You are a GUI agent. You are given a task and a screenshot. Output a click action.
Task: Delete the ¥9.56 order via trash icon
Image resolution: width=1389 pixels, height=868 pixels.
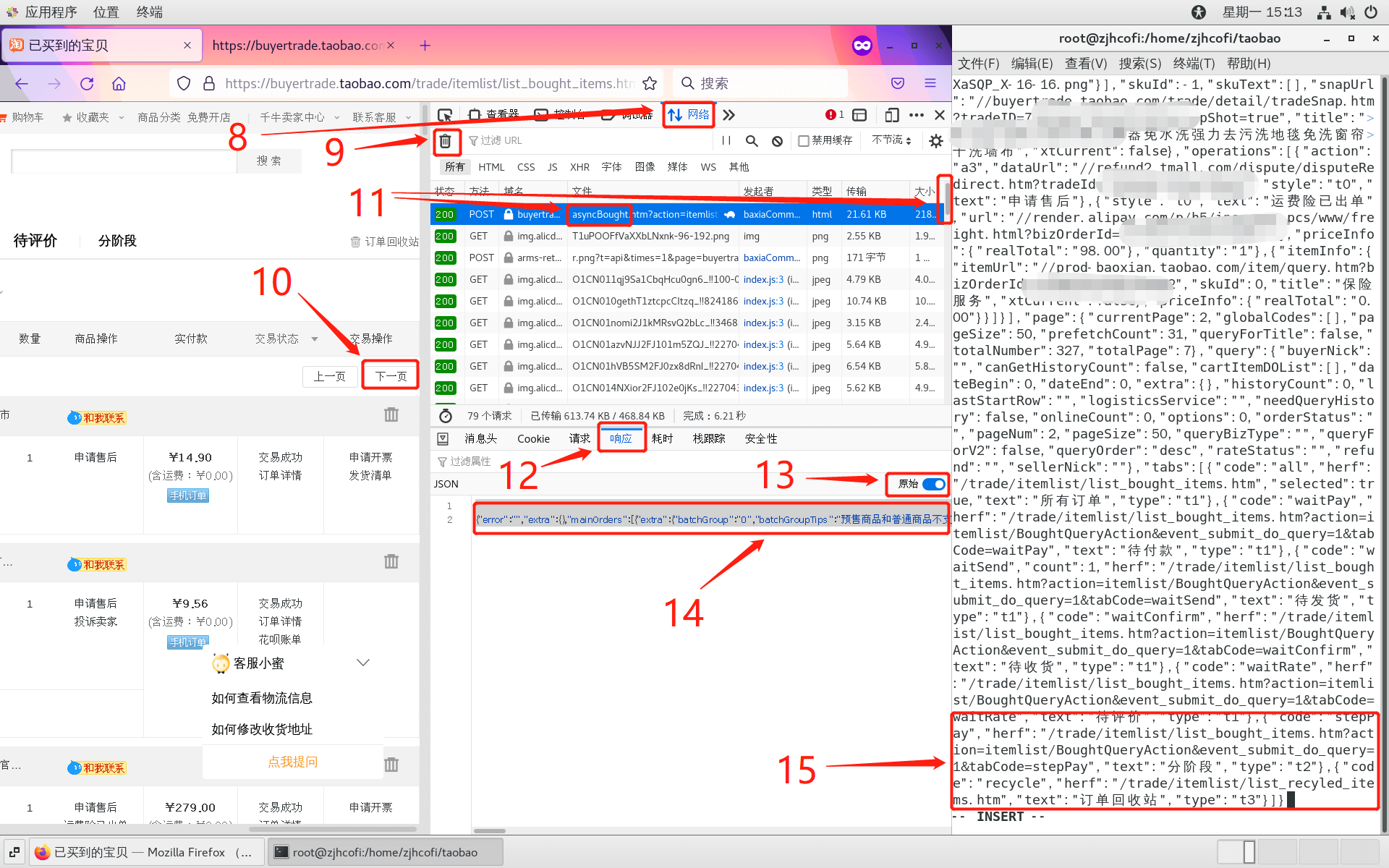pos(391,561)
